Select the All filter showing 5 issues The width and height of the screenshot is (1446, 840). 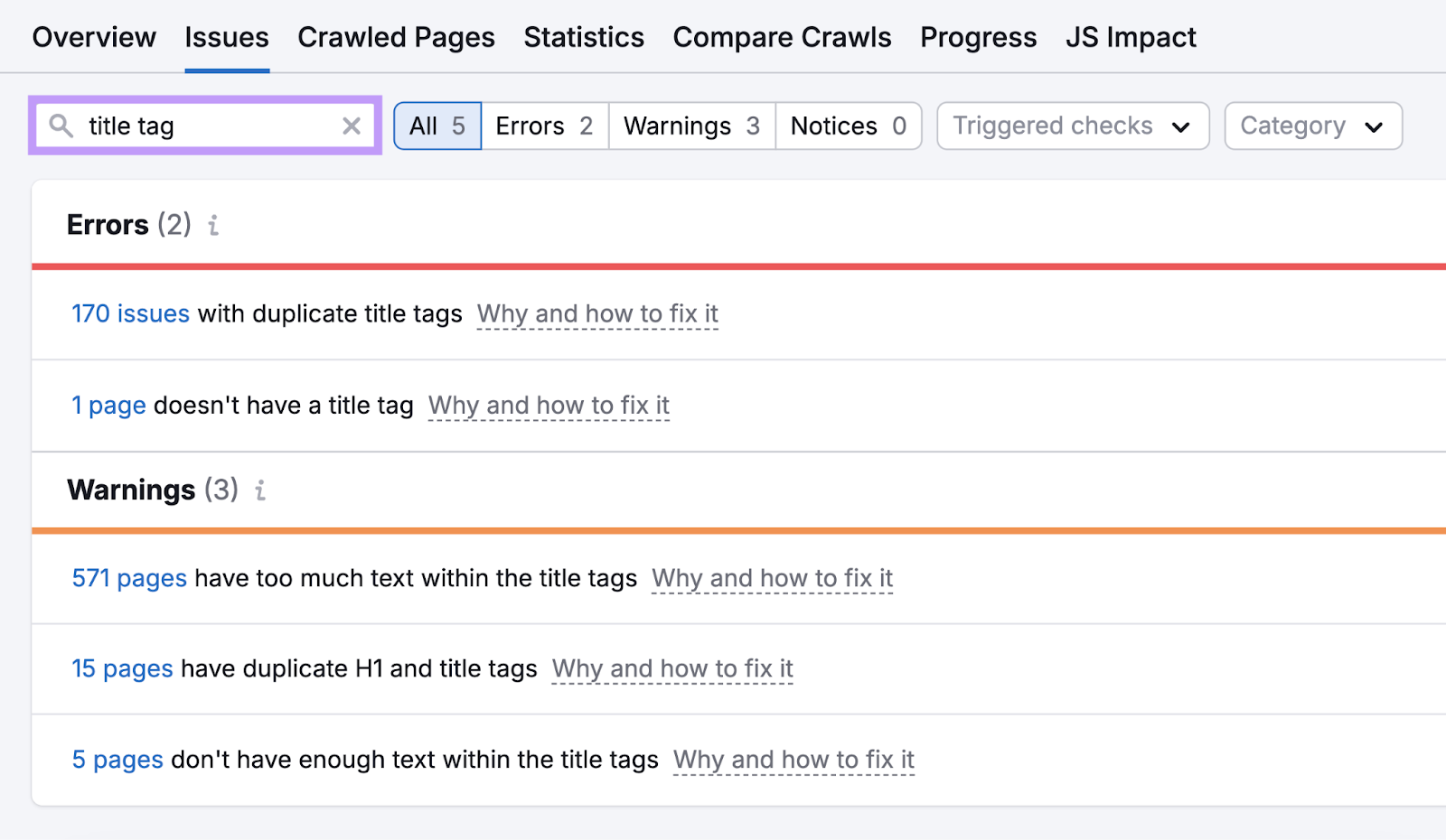pos(437,126)
